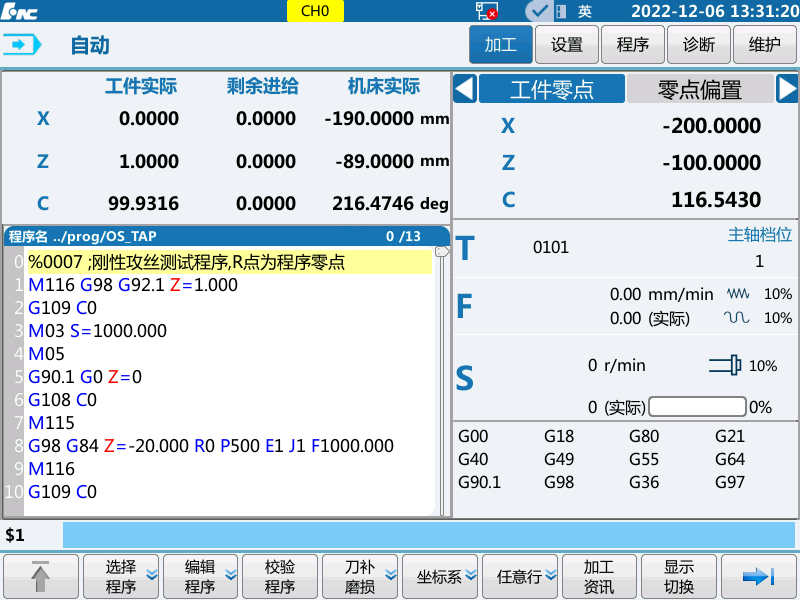Click the auto mode arrow icon
The height and width of the screenshot is (600, 800).
tap(22, 45)
